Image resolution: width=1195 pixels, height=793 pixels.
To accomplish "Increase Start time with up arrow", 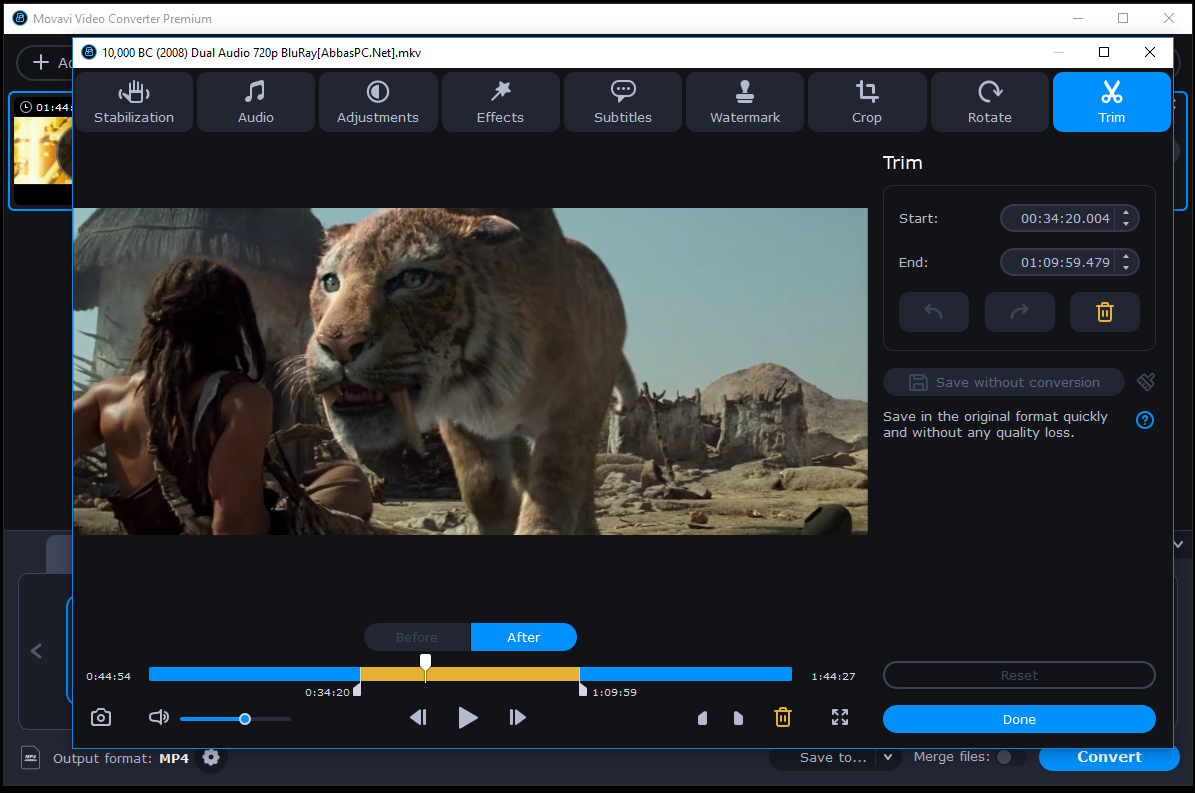I will [x=1126, y=213].
